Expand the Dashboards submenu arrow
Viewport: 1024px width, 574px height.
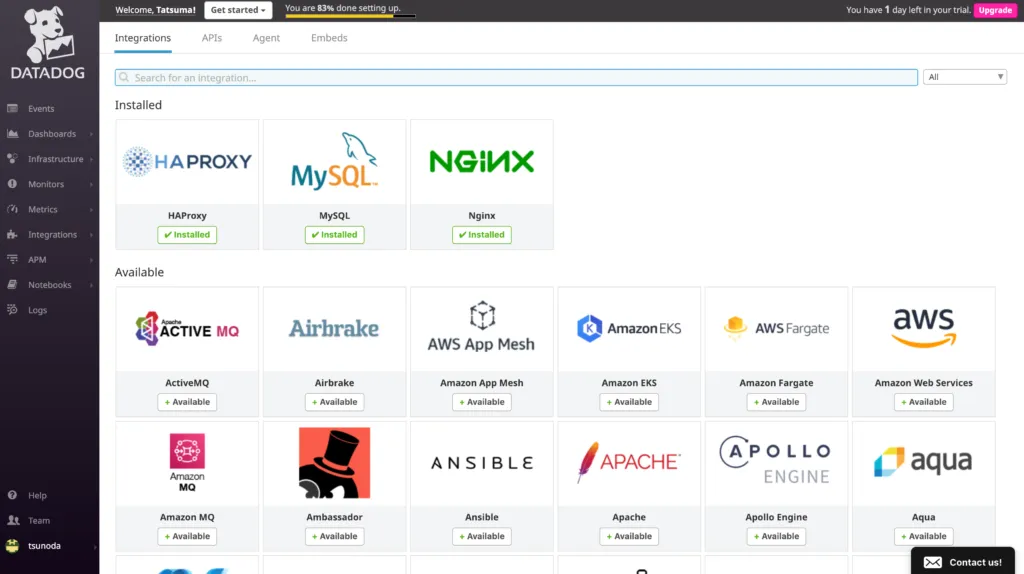pyautogui.click(x=91, y=134)
